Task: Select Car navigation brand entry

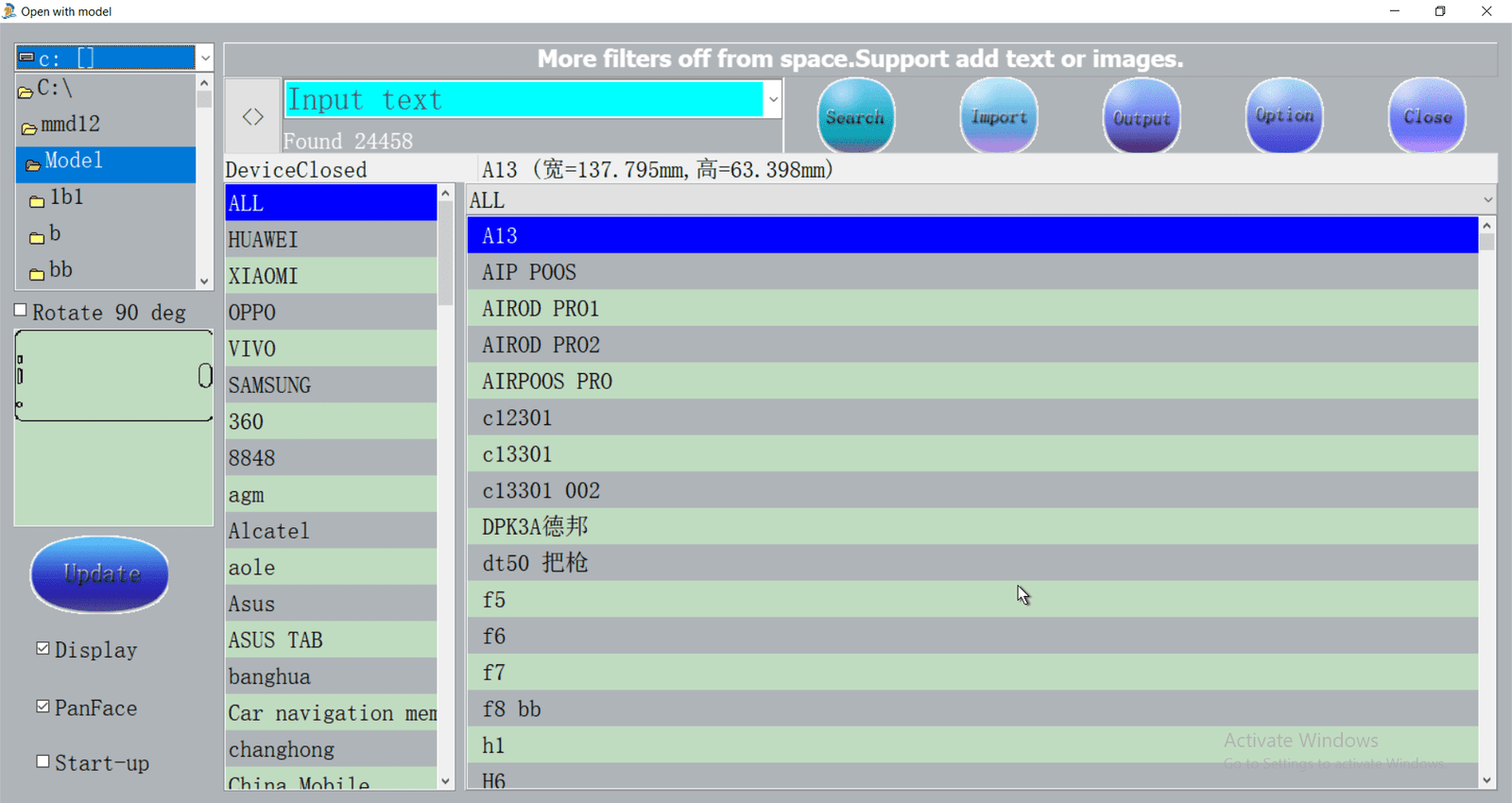Action: pyautogui.click(x=331, y=712)
